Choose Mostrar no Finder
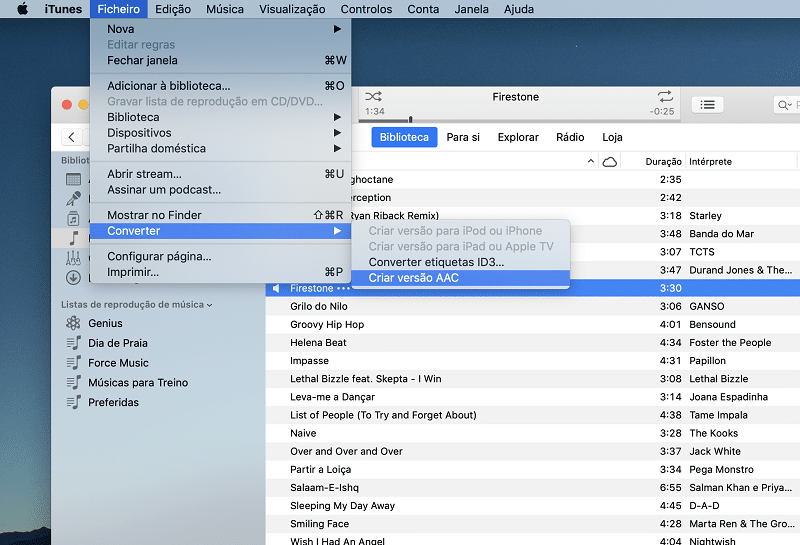The height and width of the screenshot is (545, 800). pyautogui.click(x=220, y=215)
